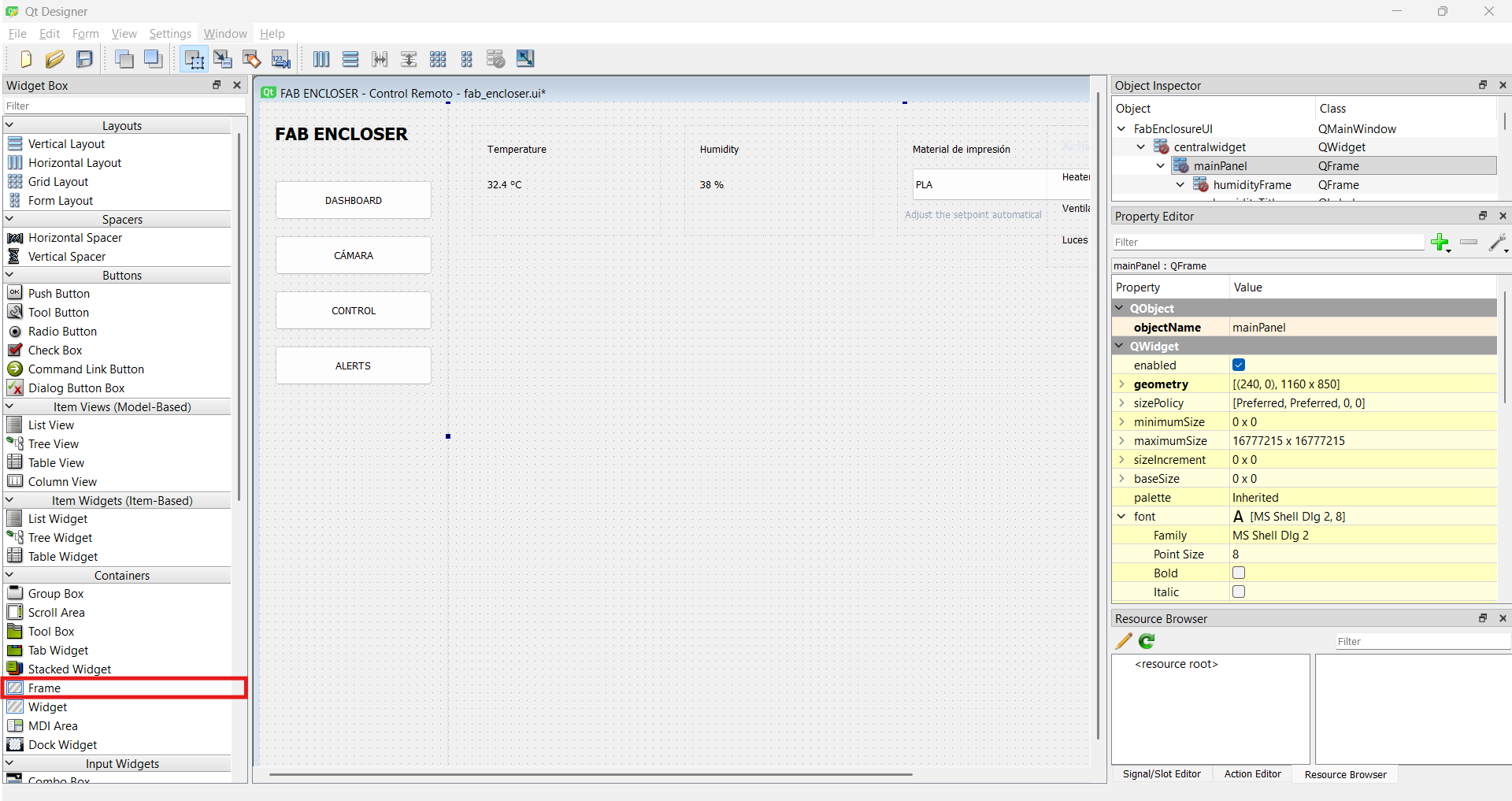Screen dimensions: 1512x801
Task: Click the New form toolbar icon
Action: (x=26, y=59)
